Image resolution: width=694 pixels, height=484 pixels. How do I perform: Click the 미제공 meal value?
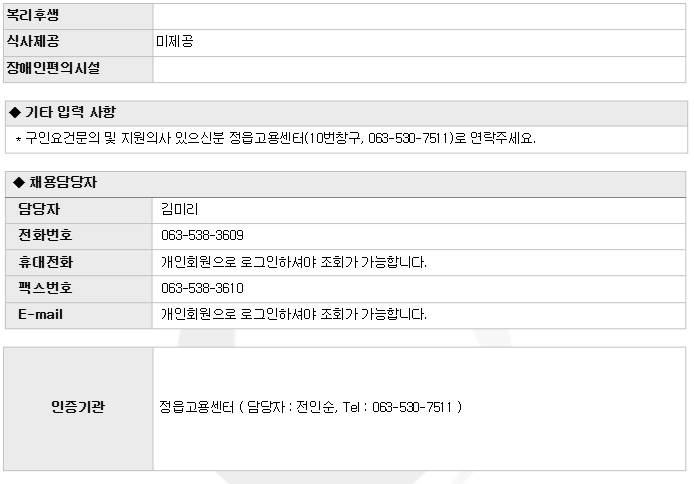(176, 42)
